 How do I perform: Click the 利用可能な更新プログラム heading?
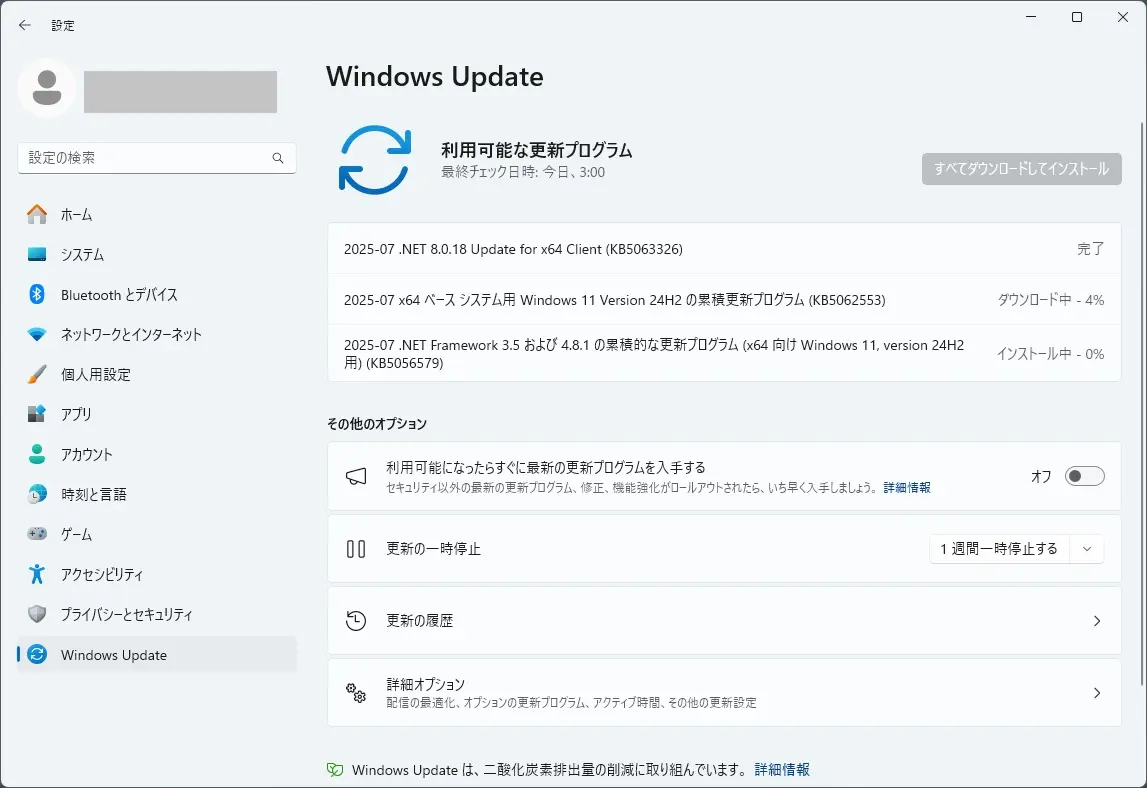[x=536, y=150]
